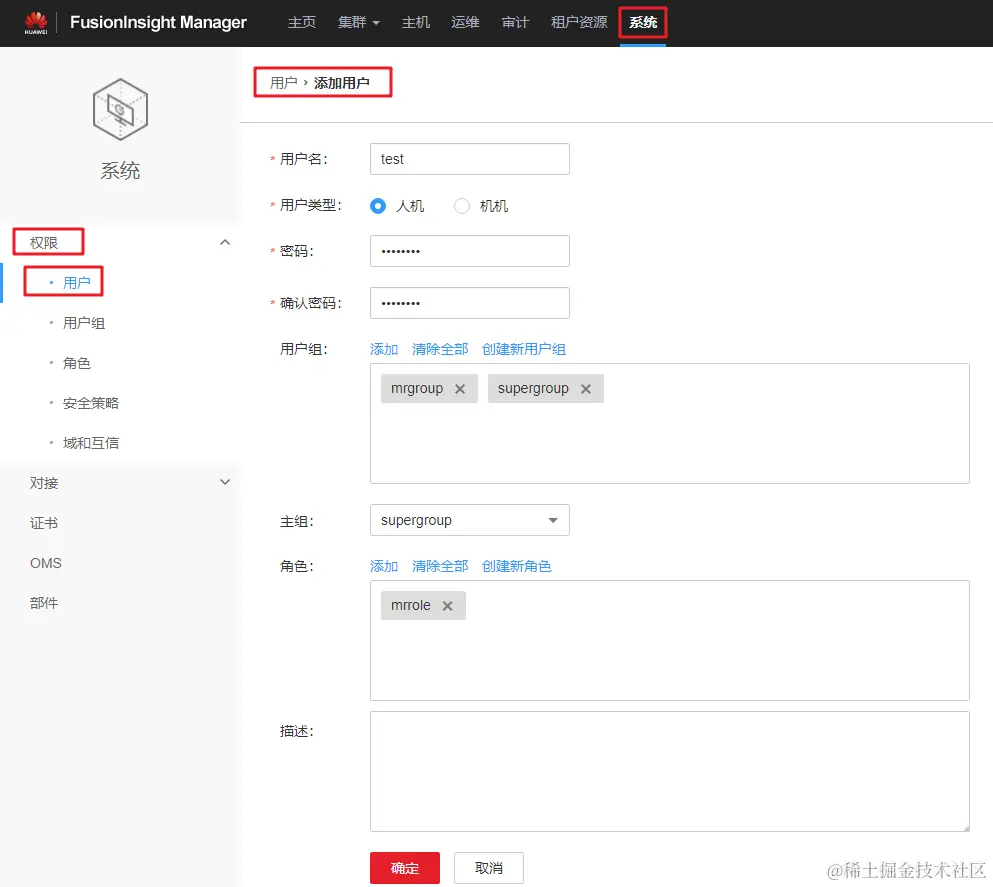Click the mrgroup tag text
Image resolution: width=993 pixels, height=887 pixels.
[417, 389]
